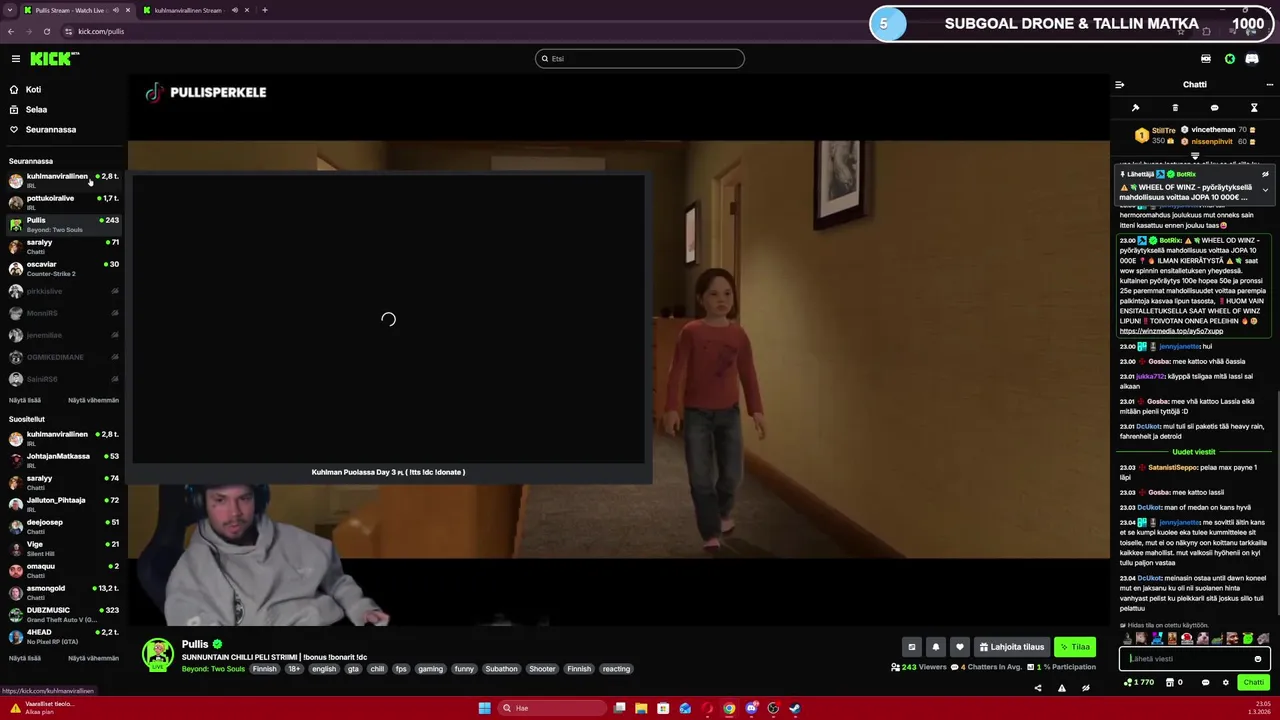Open the channel points 1 770 indicator
This screenshot has width=1280, height=720.
coord(1139,682)
